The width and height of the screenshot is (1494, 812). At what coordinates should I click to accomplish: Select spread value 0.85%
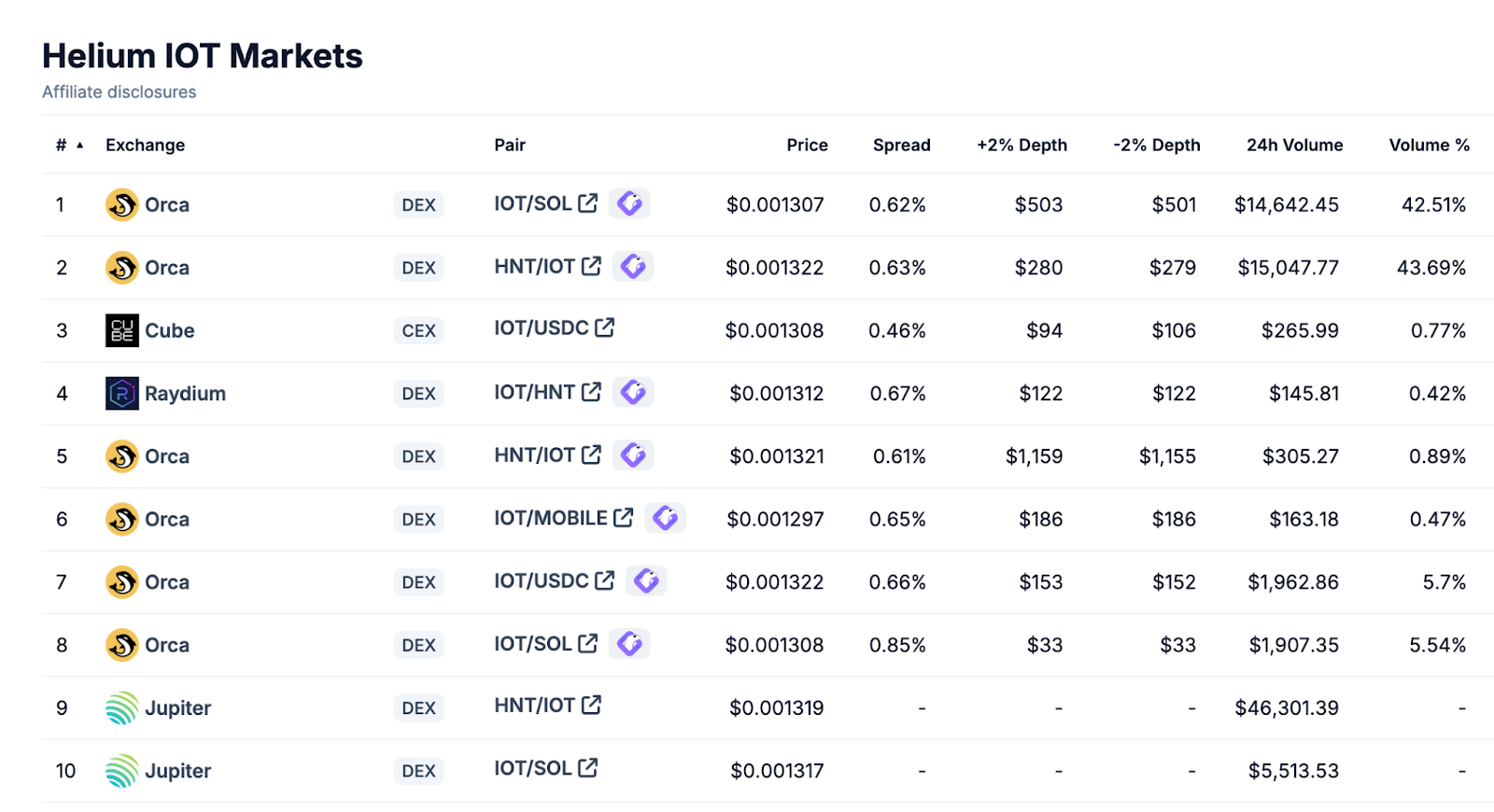[897, 645]
